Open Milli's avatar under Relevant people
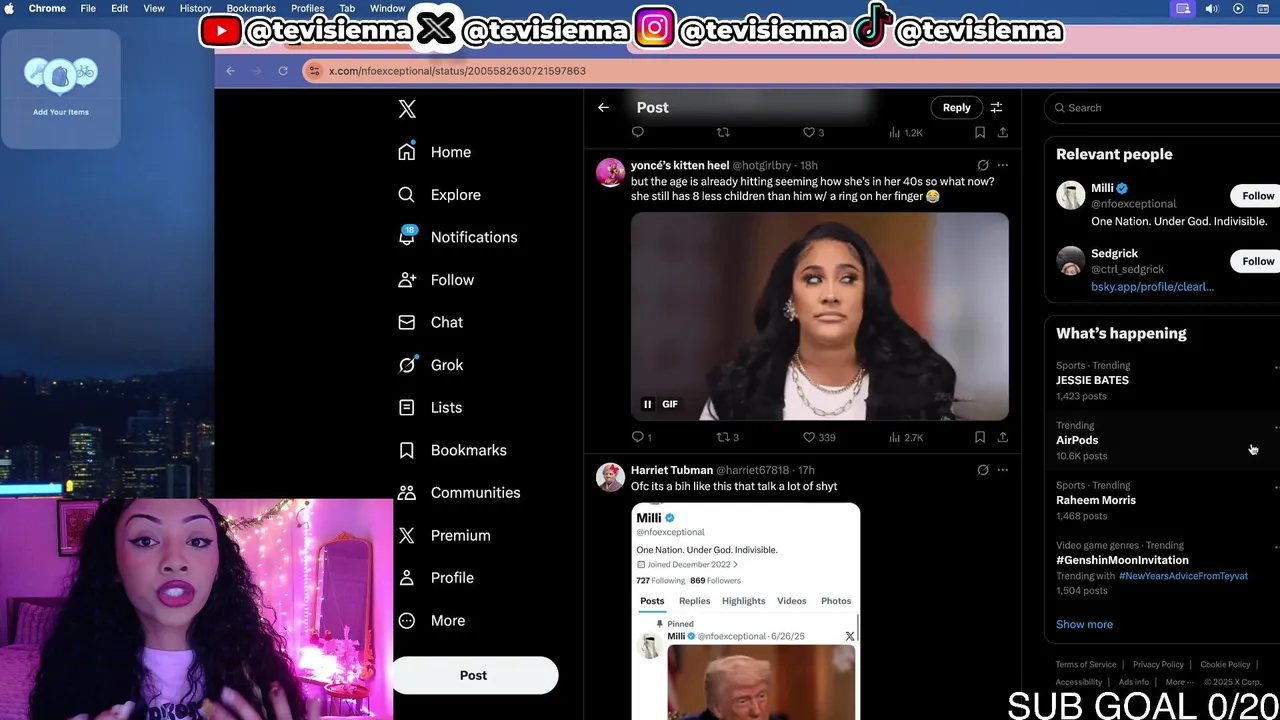 click(1070, 195)
